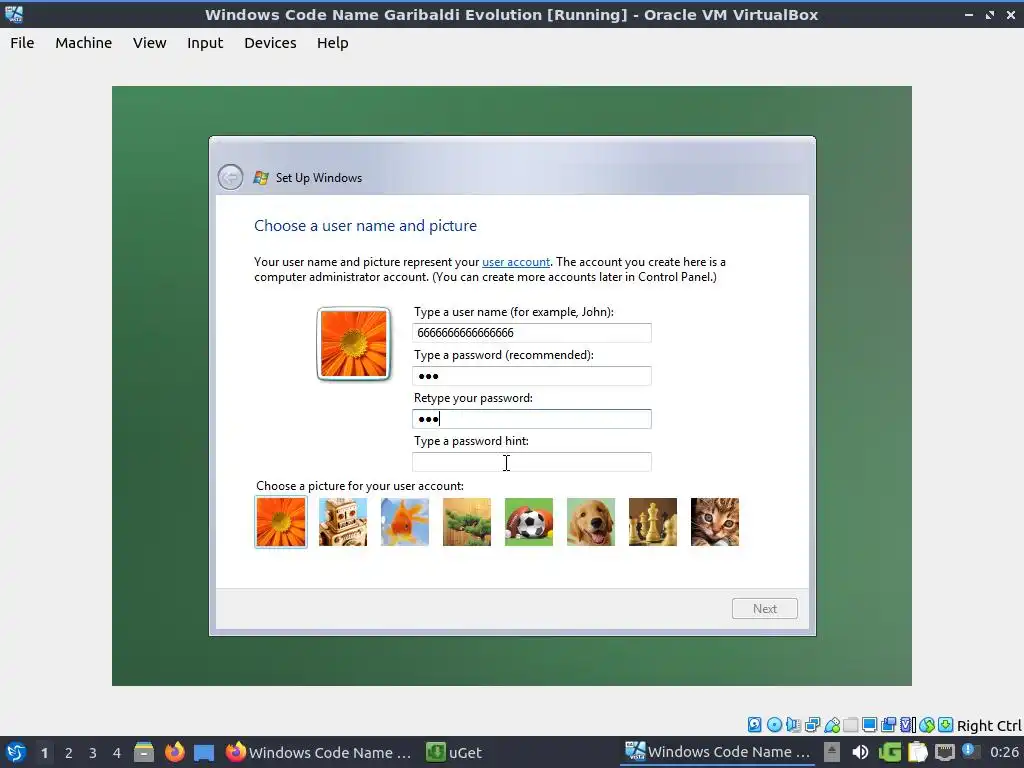This screenshot has height=768, width=1024.
Task: Click the Right Ctrl host key label
Action: 989,726
